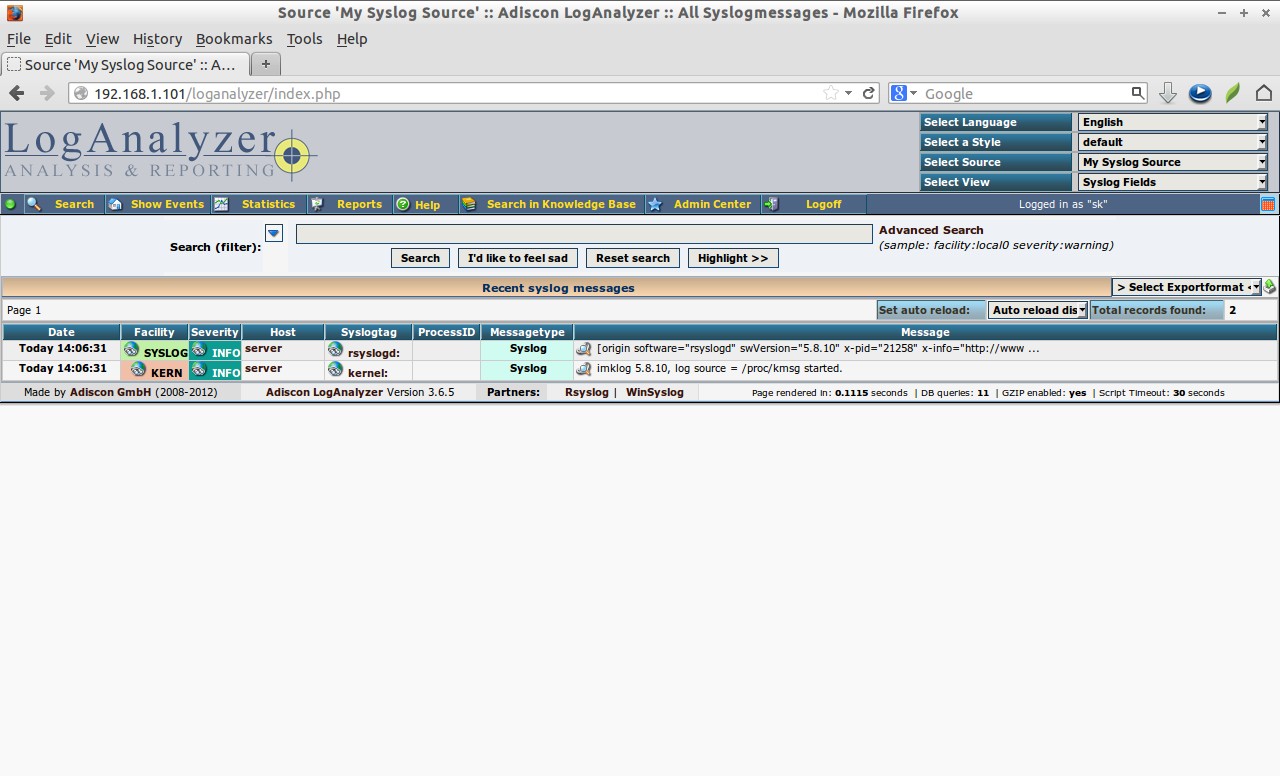Expand the search filter blue arrow dropdown
The image size is (1280, 776).
pos(274,233)
